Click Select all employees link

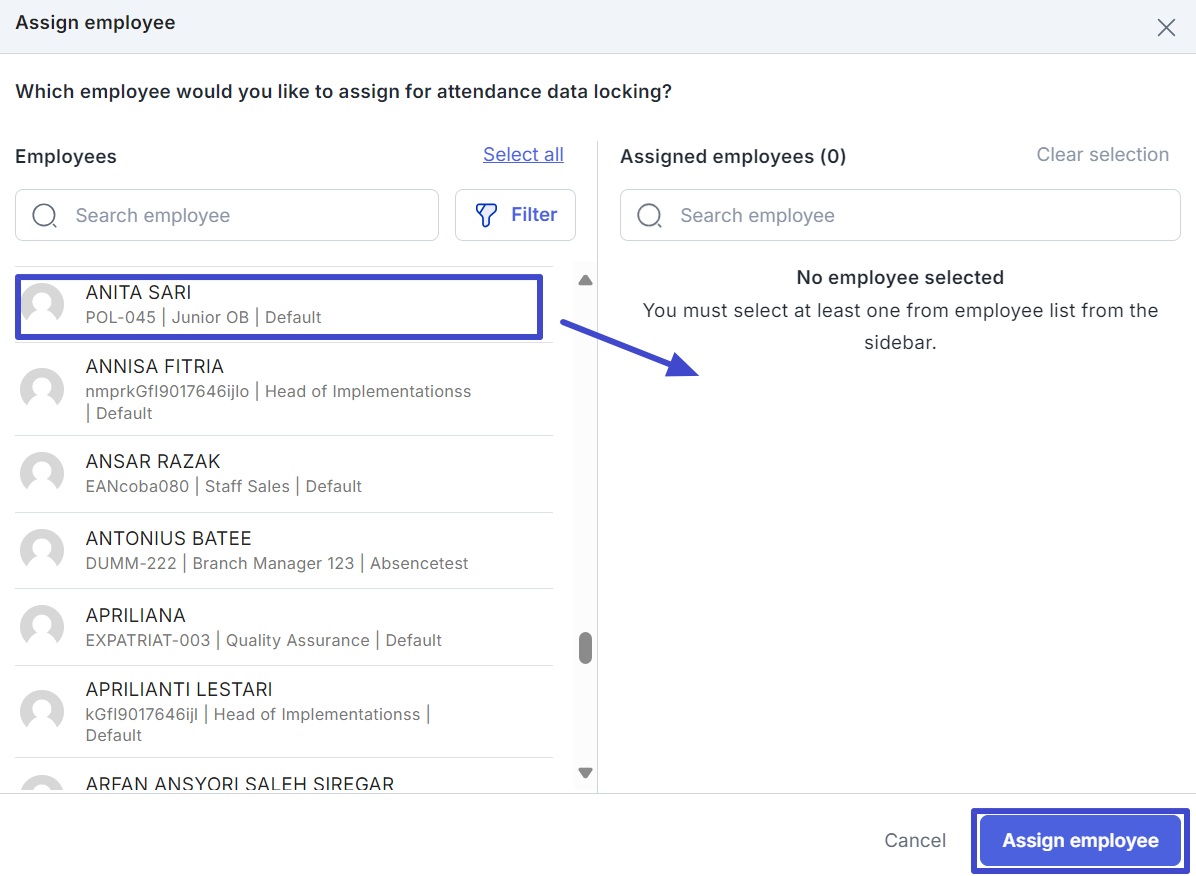[523, 155]
